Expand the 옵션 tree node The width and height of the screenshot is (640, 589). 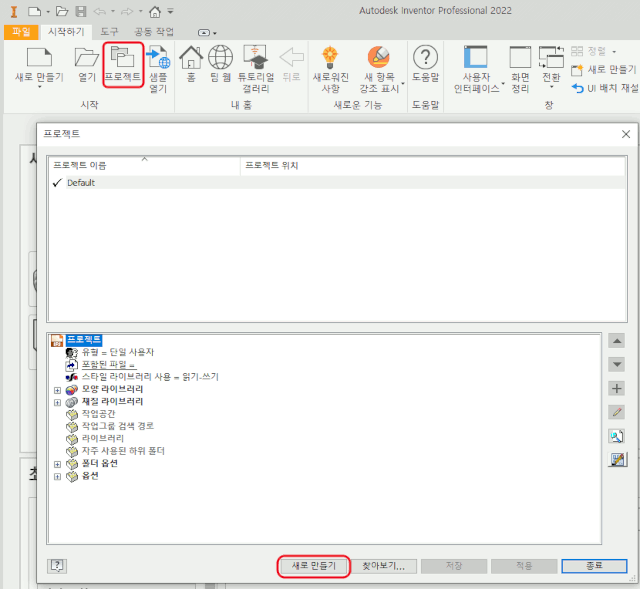pyautogui.click(x=57, y=476)
